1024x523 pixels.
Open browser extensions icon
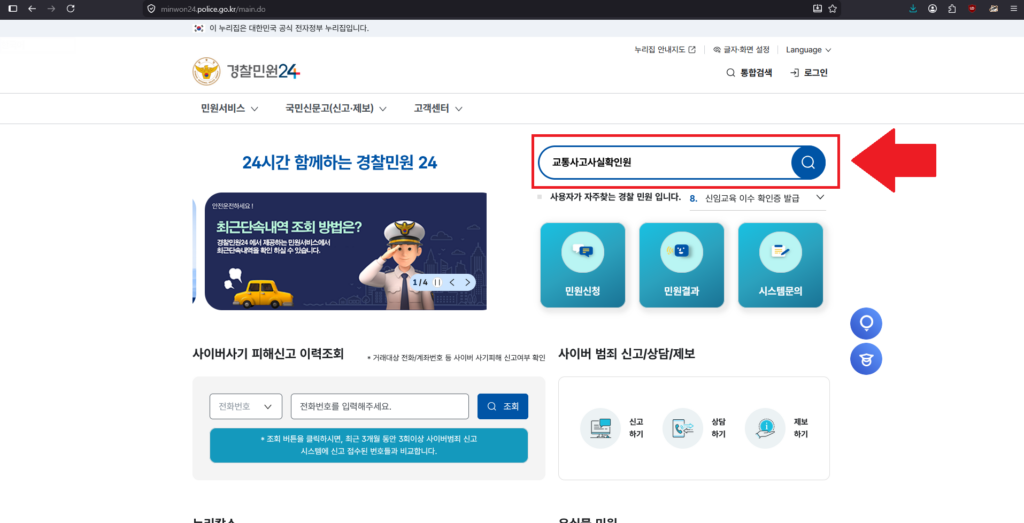click(952, 8)
